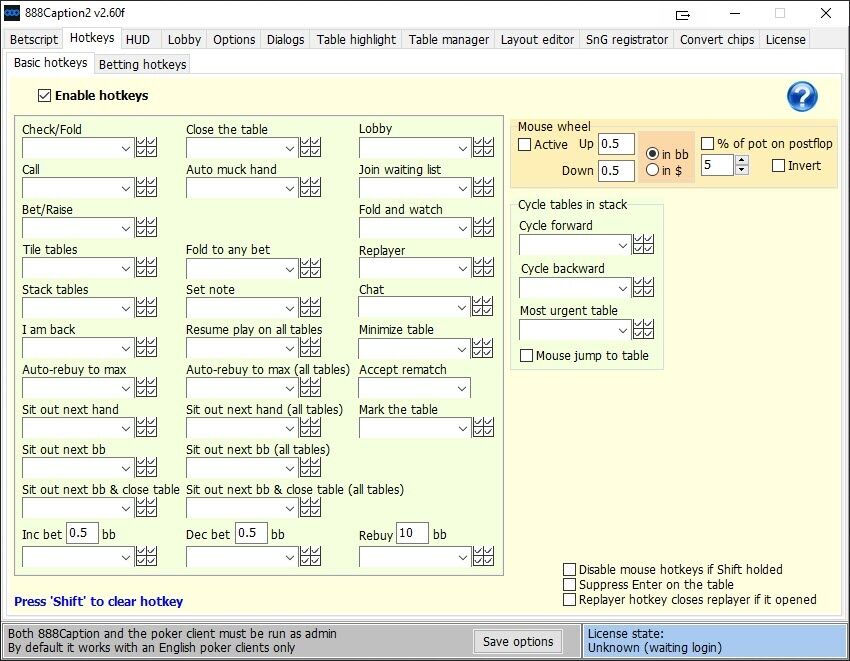Click the grid icon next to Chat
Viewport: 850px width, 661px height.
pyautogui.click(x=482, y=306)
